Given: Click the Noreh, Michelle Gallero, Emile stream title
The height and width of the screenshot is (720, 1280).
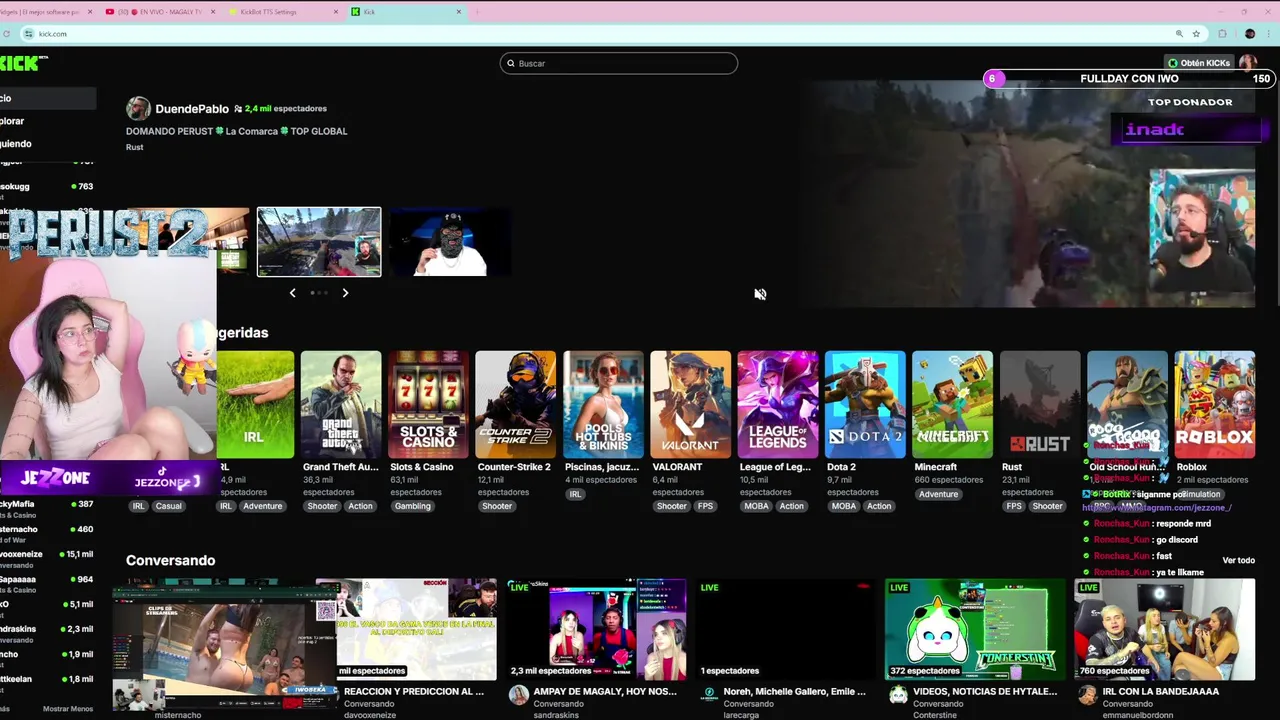Looking at the screenshot, I should coord(794,691).
